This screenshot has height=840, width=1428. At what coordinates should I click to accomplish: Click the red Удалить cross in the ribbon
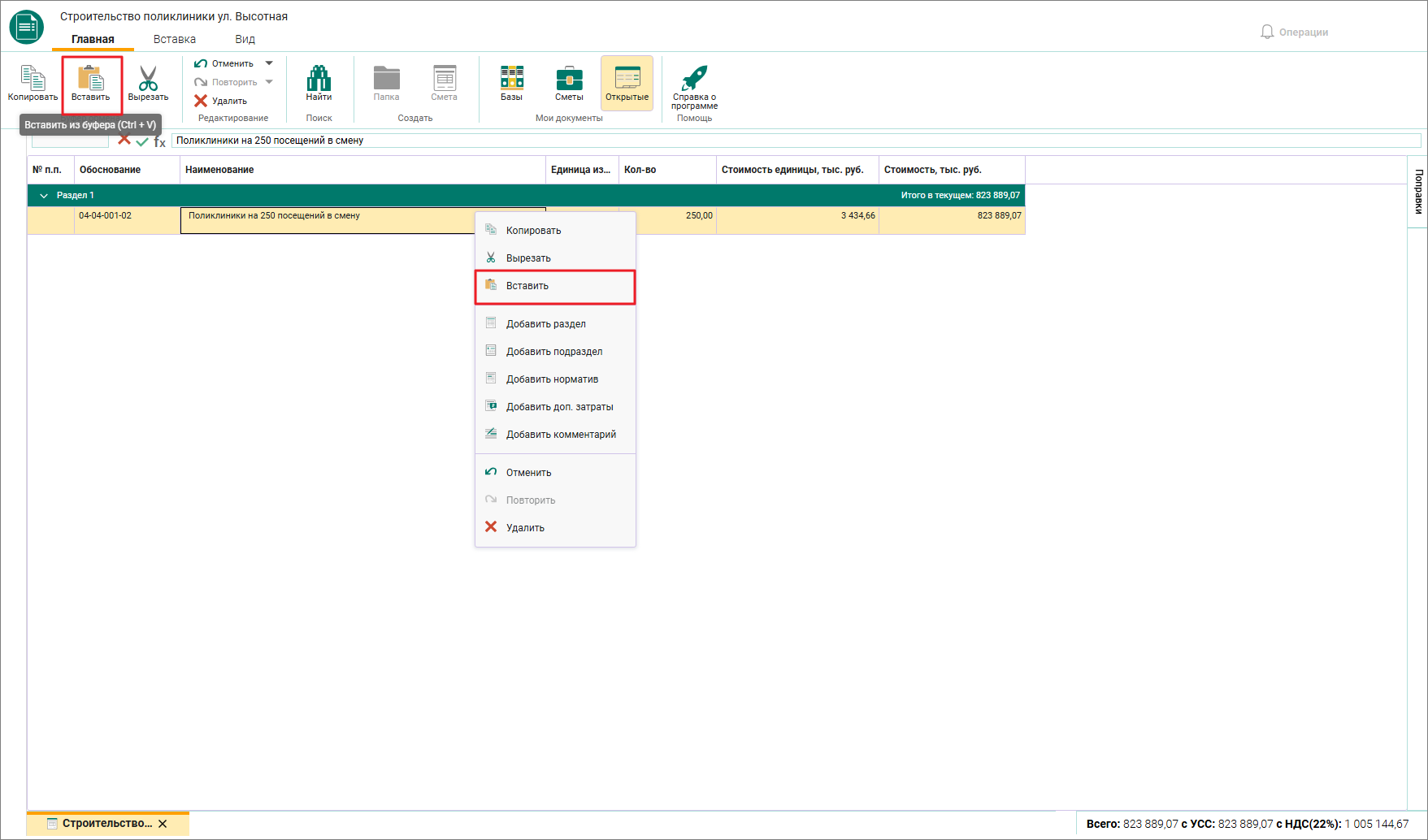click(x=201, y=101)
